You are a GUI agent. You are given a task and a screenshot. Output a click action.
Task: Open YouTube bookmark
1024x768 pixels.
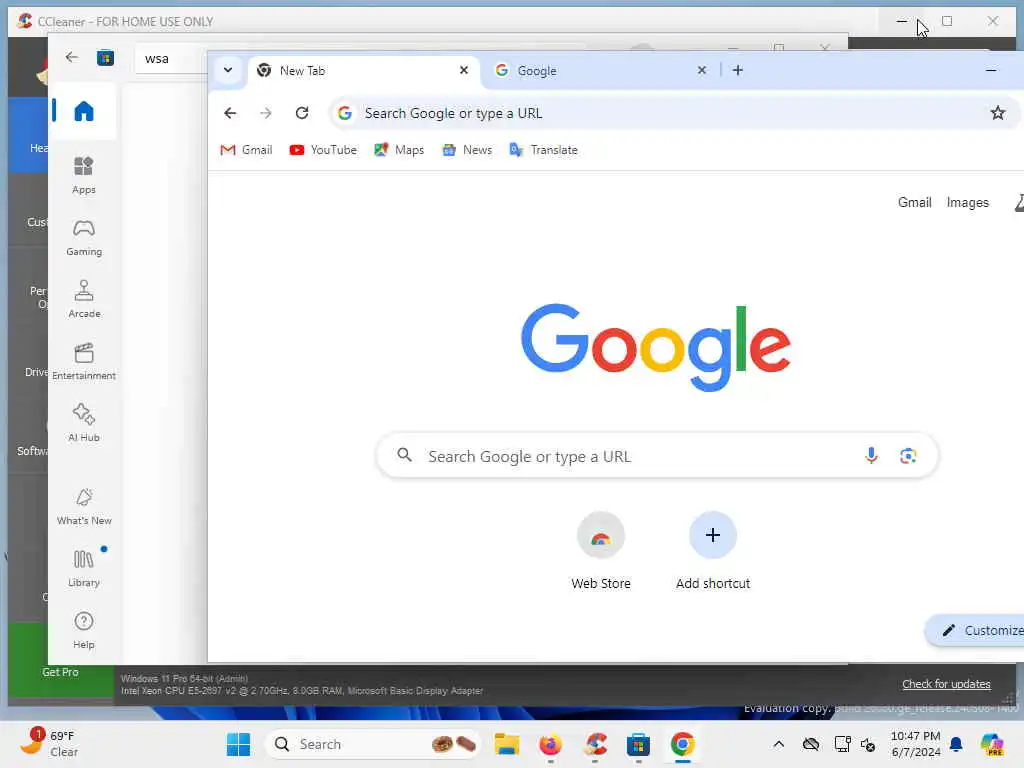point(323,150)
